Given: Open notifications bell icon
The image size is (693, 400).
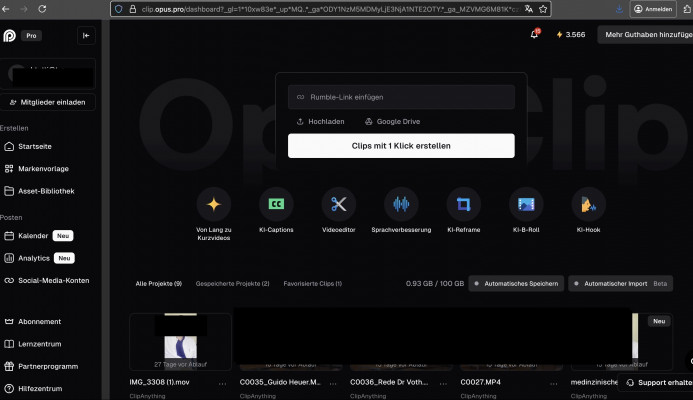Looking at the screenshot, I should (534, 34).
